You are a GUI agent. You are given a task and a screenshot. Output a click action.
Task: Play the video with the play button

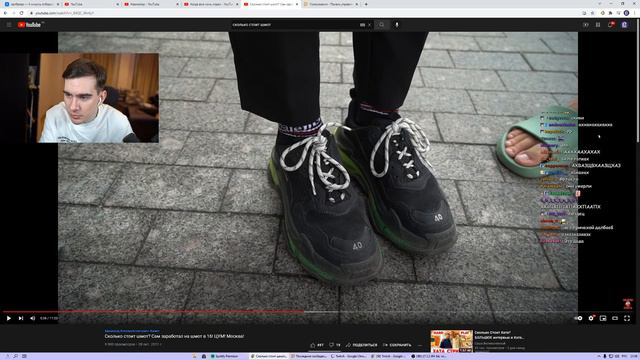pyautogui.click(x=9, y=318)
